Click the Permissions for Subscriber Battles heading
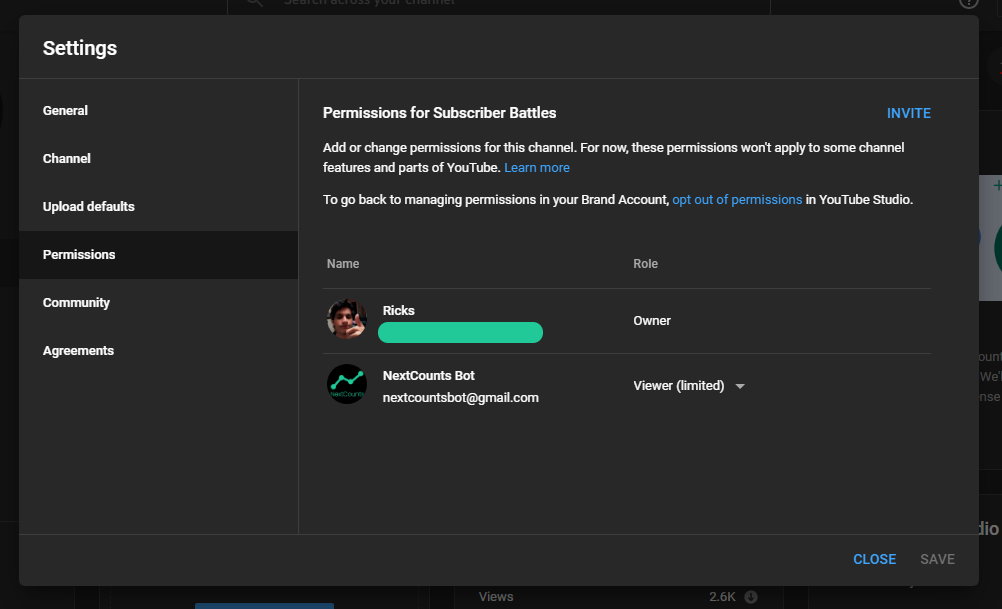 point(439,113)
